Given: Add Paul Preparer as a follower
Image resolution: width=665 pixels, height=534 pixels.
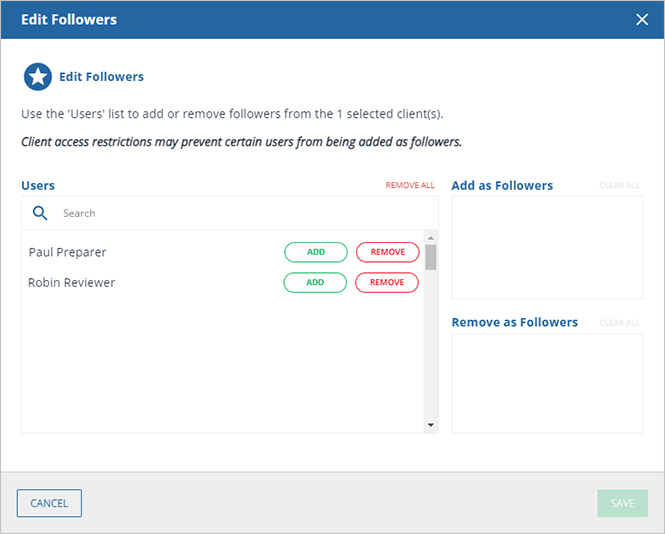Looking at the screenshot, I should tap(315, 252).
